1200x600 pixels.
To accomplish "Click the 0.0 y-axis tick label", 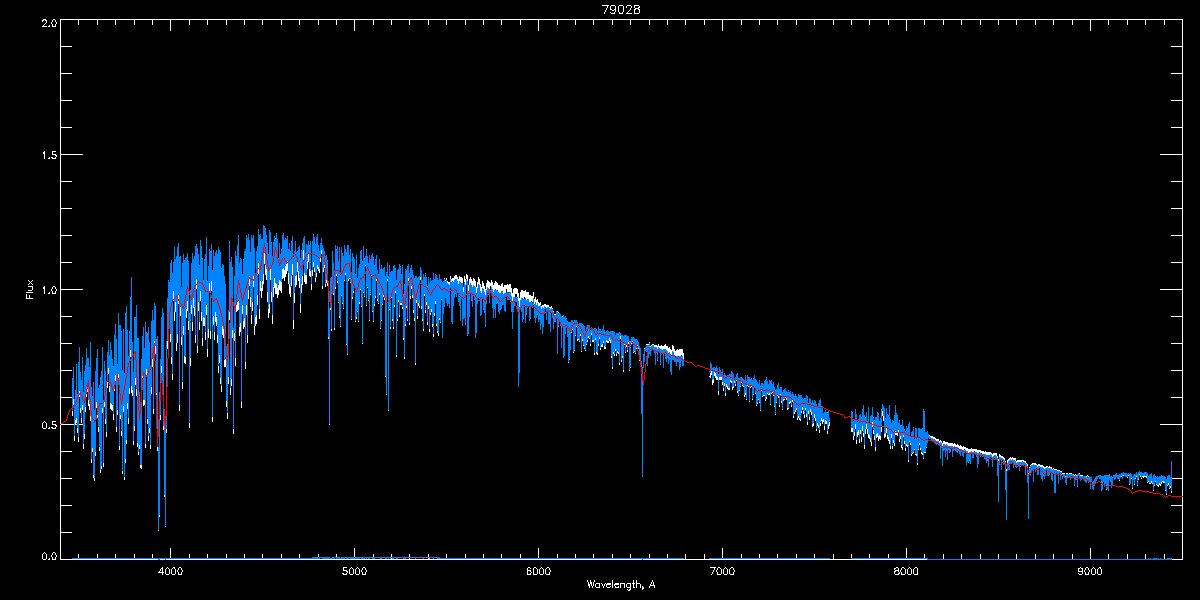I will coord(46,556).
